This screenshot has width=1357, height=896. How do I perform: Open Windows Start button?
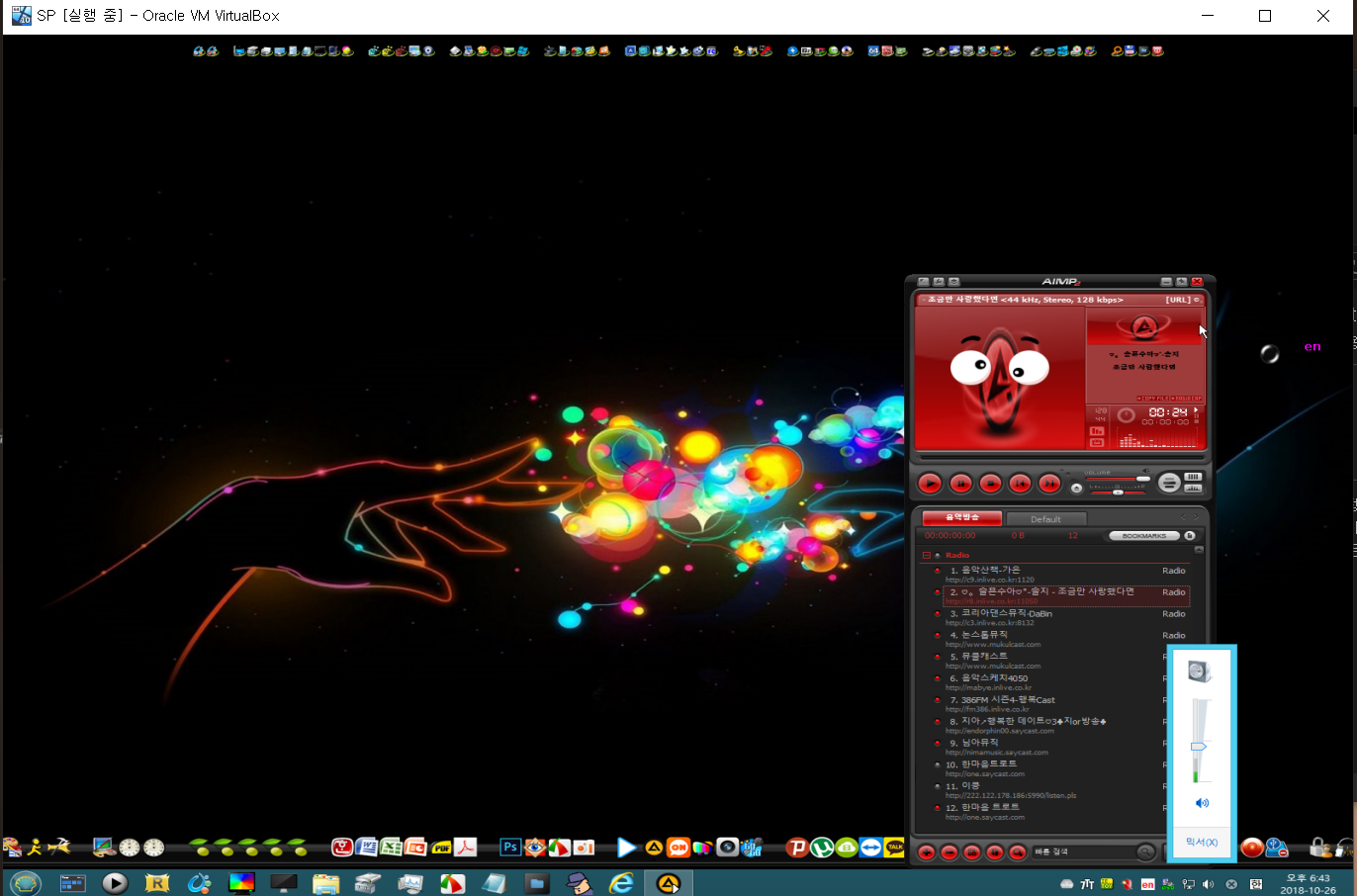coord(26,882)
